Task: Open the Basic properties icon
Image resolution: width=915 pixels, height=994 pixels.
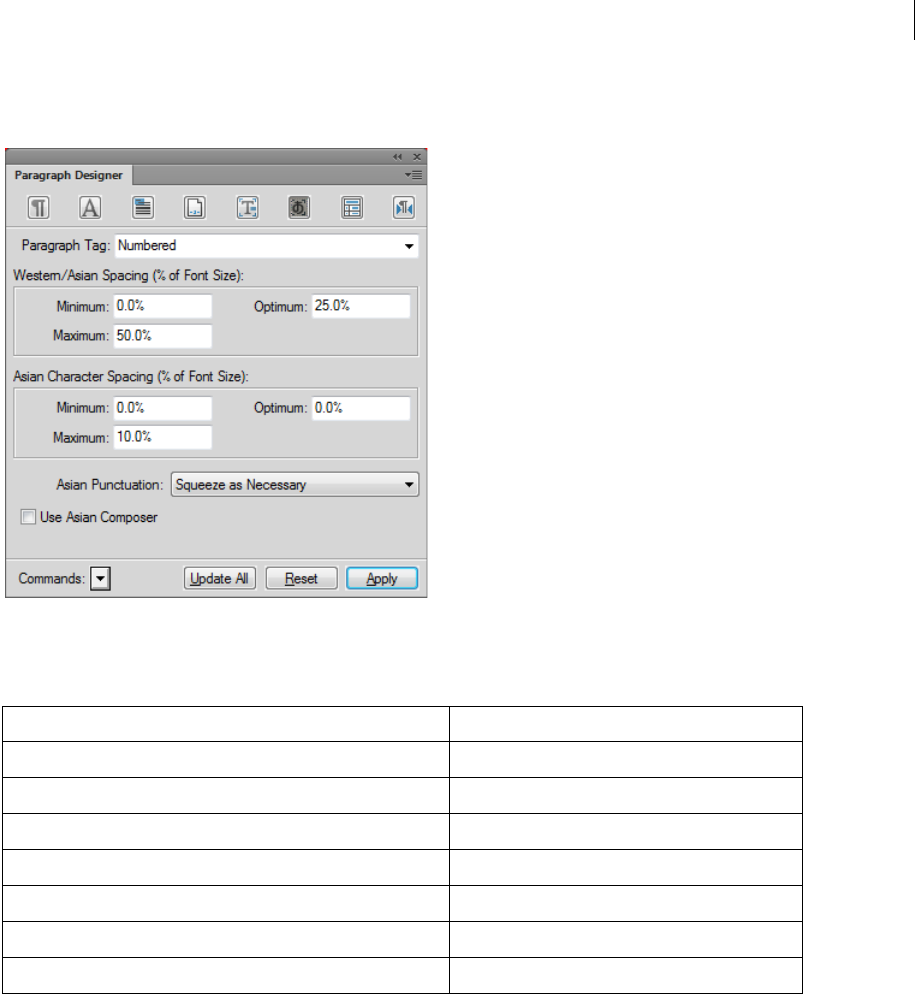Action: click(39, 207)
